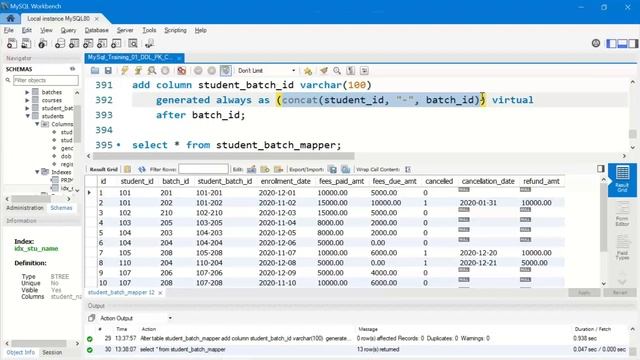This screenshot has width=640, height=360.
Task: Search table data toolbar icon
Action: tap(133, 43)
